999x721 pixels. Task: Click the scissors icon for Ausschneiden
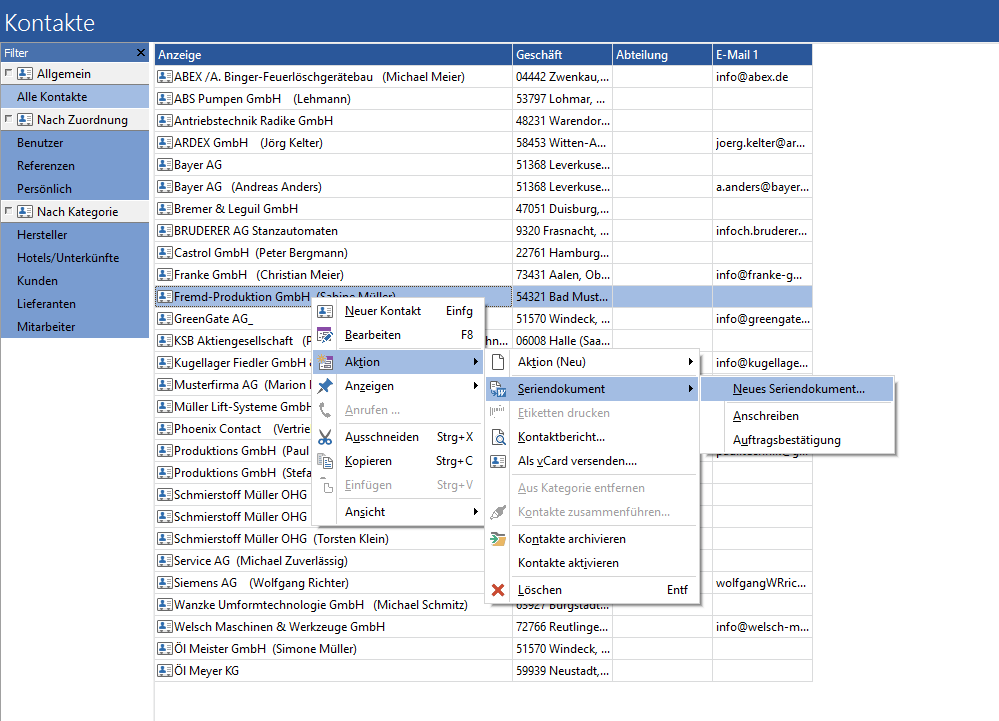coord(325,437)
